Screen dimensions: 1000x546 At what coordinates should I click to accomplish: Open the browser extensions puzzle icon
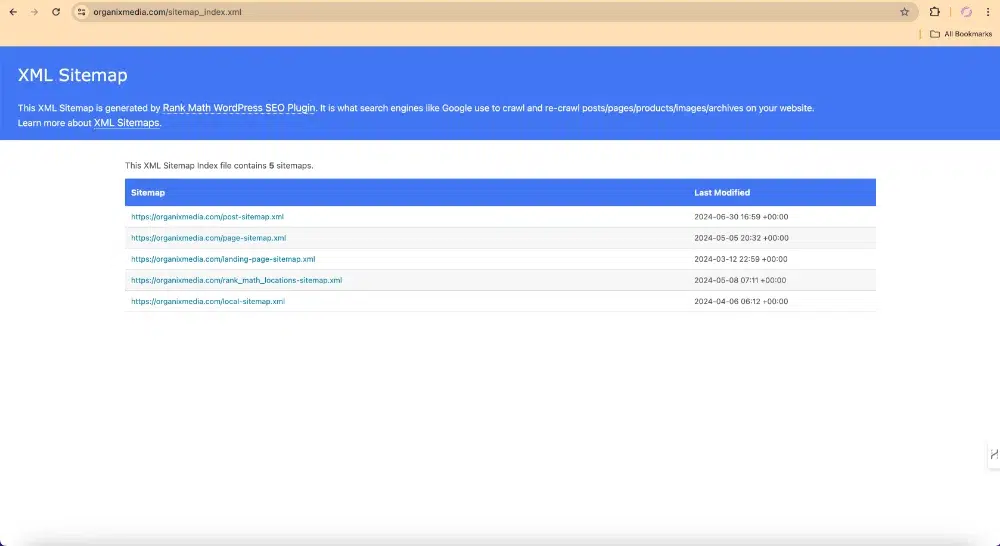(934, 12)
